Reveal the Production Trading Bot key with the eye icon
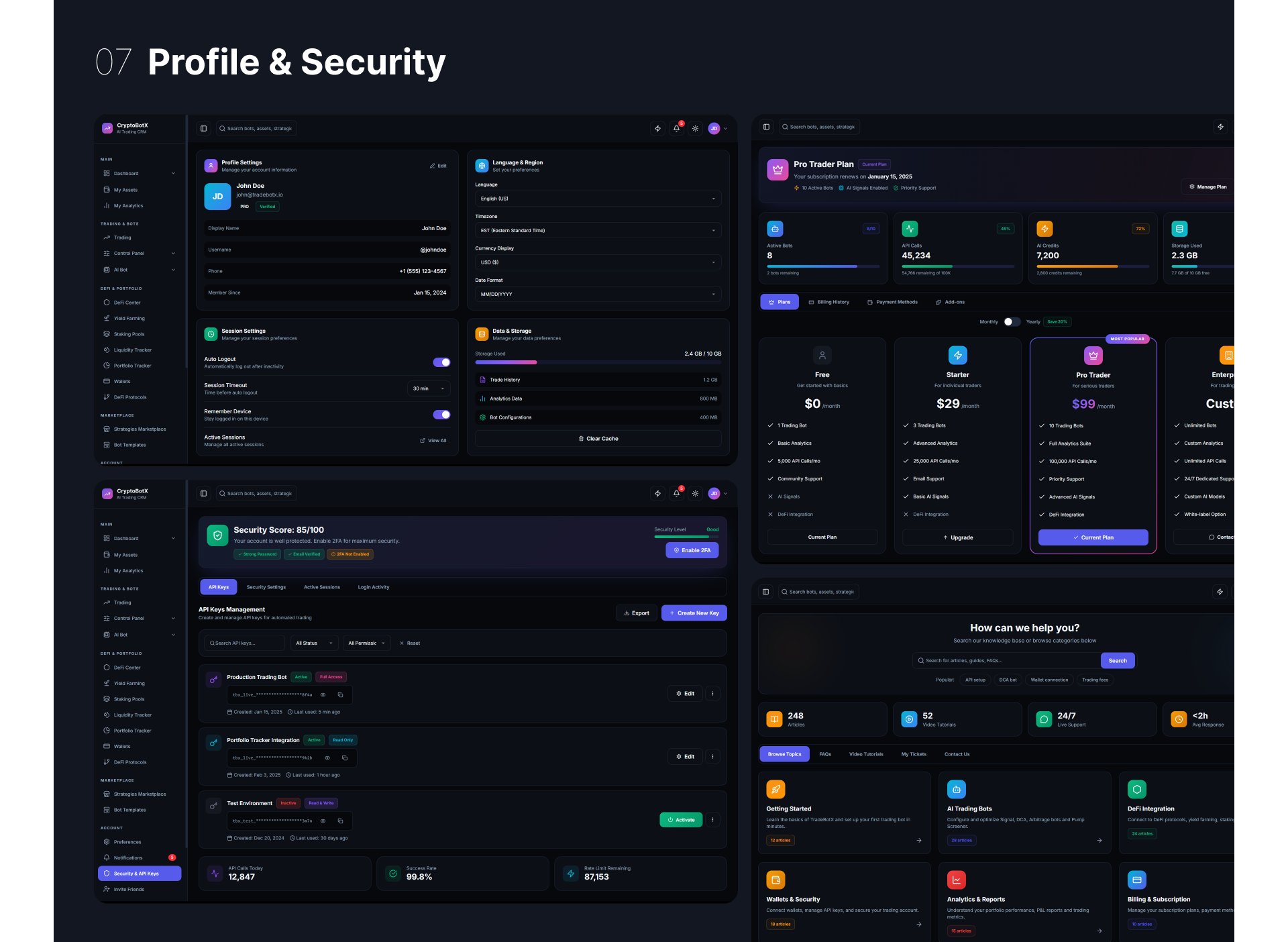The image size is (1288, 942). [323, 694]
